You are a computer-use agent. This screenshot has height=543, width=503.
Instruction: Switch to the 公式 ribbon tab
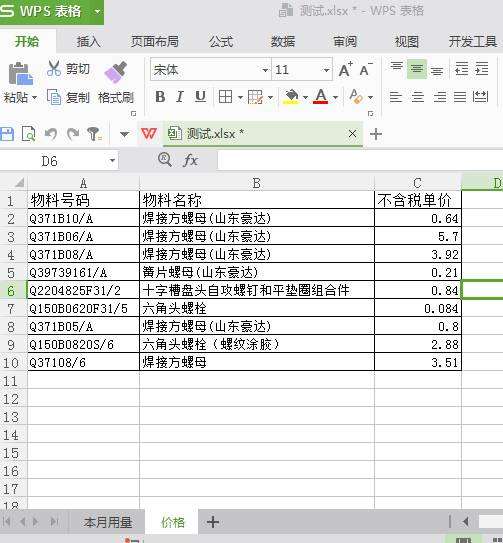(221, 42)
